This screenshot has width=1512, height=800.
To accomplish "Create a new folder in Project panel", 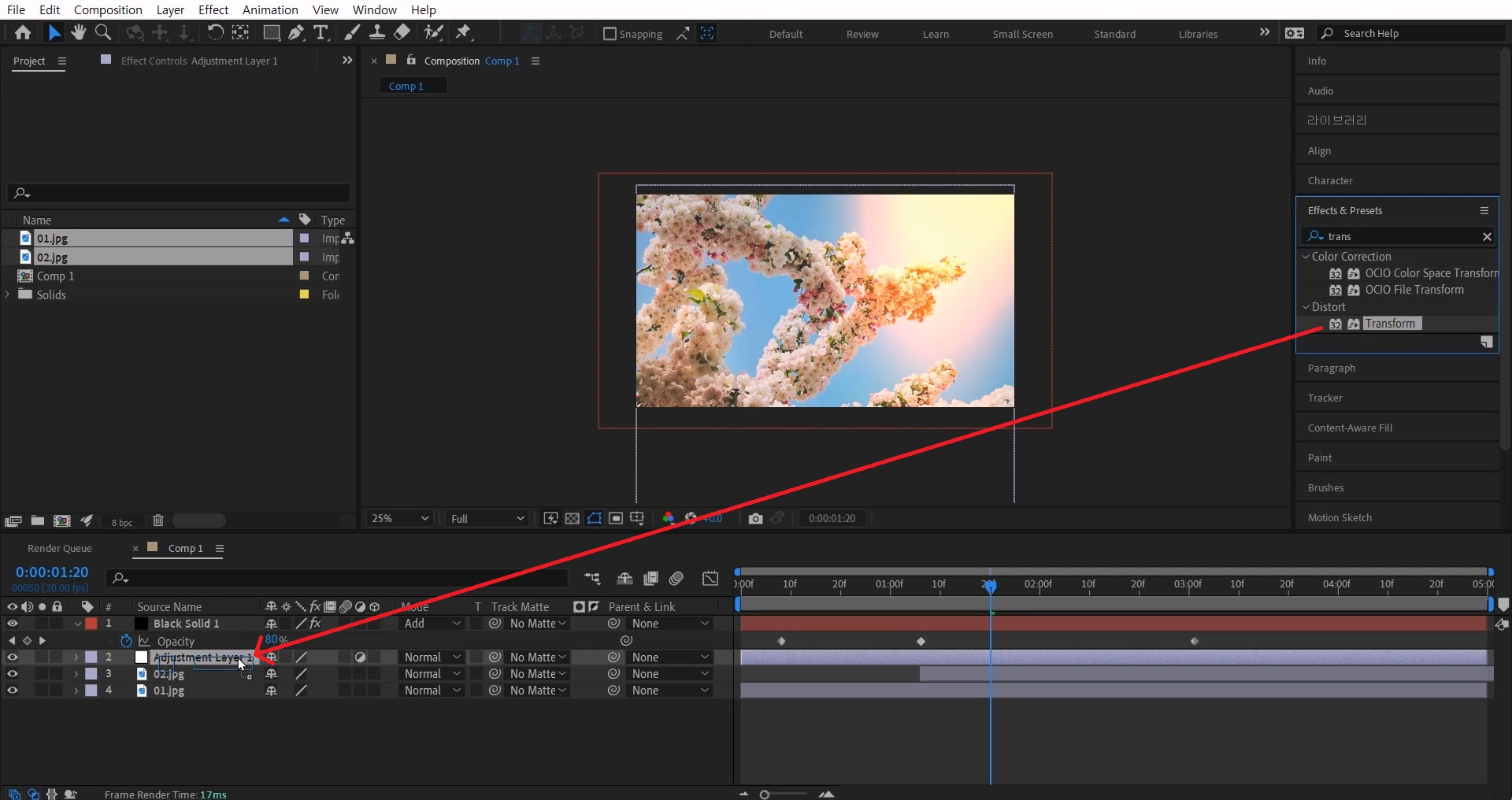I will click(x=37, y=520).
